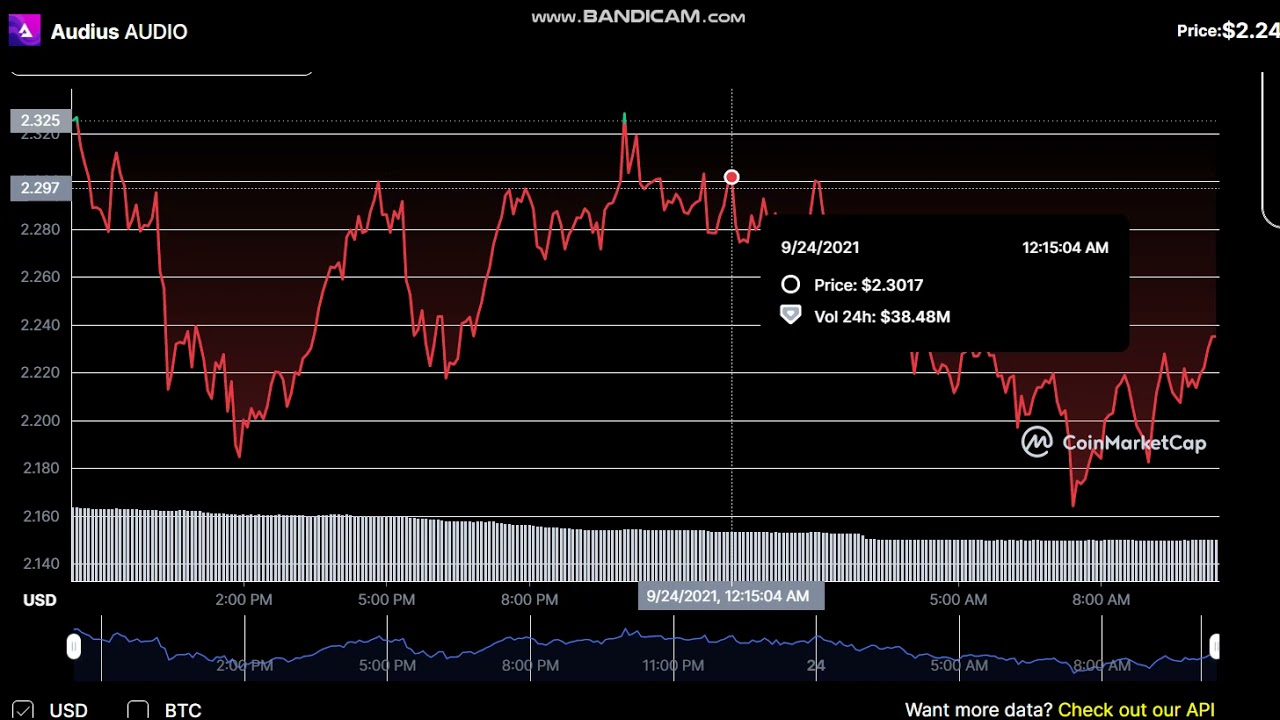Toggle the BTC checkbox

click(138, 710)
